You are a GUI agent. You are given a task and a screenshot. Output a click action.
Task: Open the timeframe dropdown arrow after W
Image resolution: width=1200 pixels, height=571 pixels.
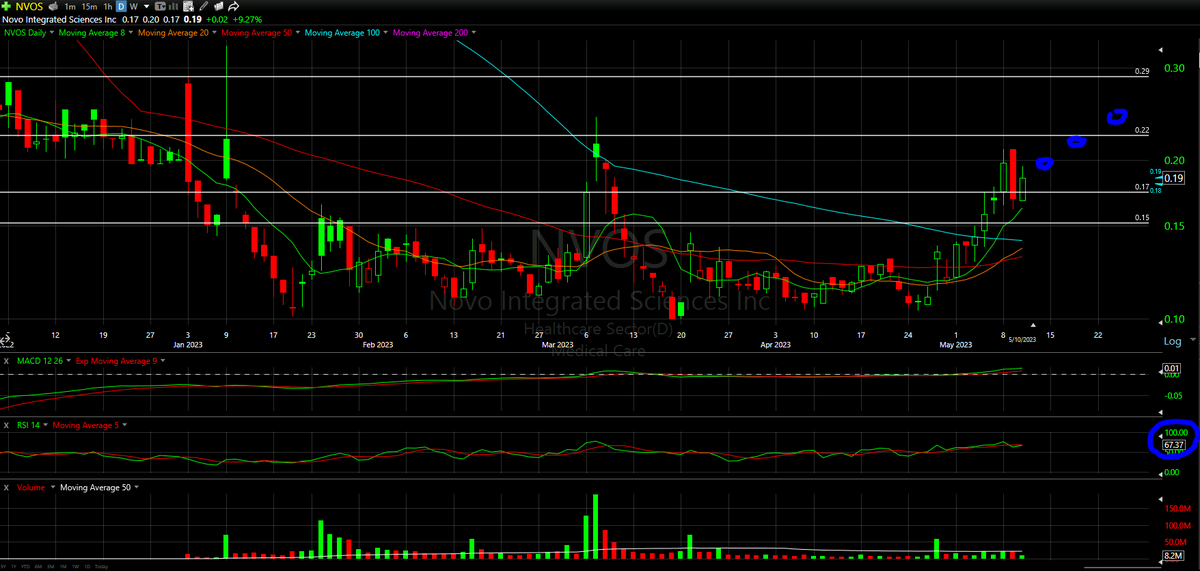click(147, 7)
